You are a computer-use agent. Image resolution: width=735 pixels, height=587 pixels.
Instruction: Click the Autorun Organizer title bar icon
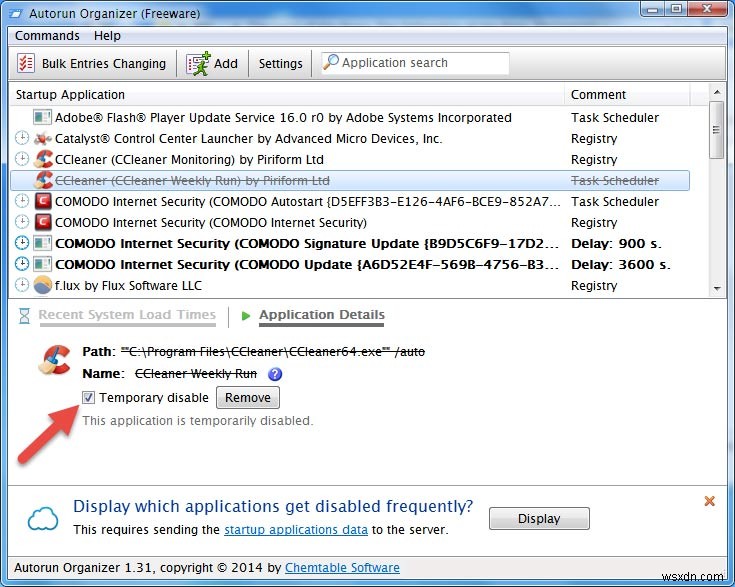(15, 14)
